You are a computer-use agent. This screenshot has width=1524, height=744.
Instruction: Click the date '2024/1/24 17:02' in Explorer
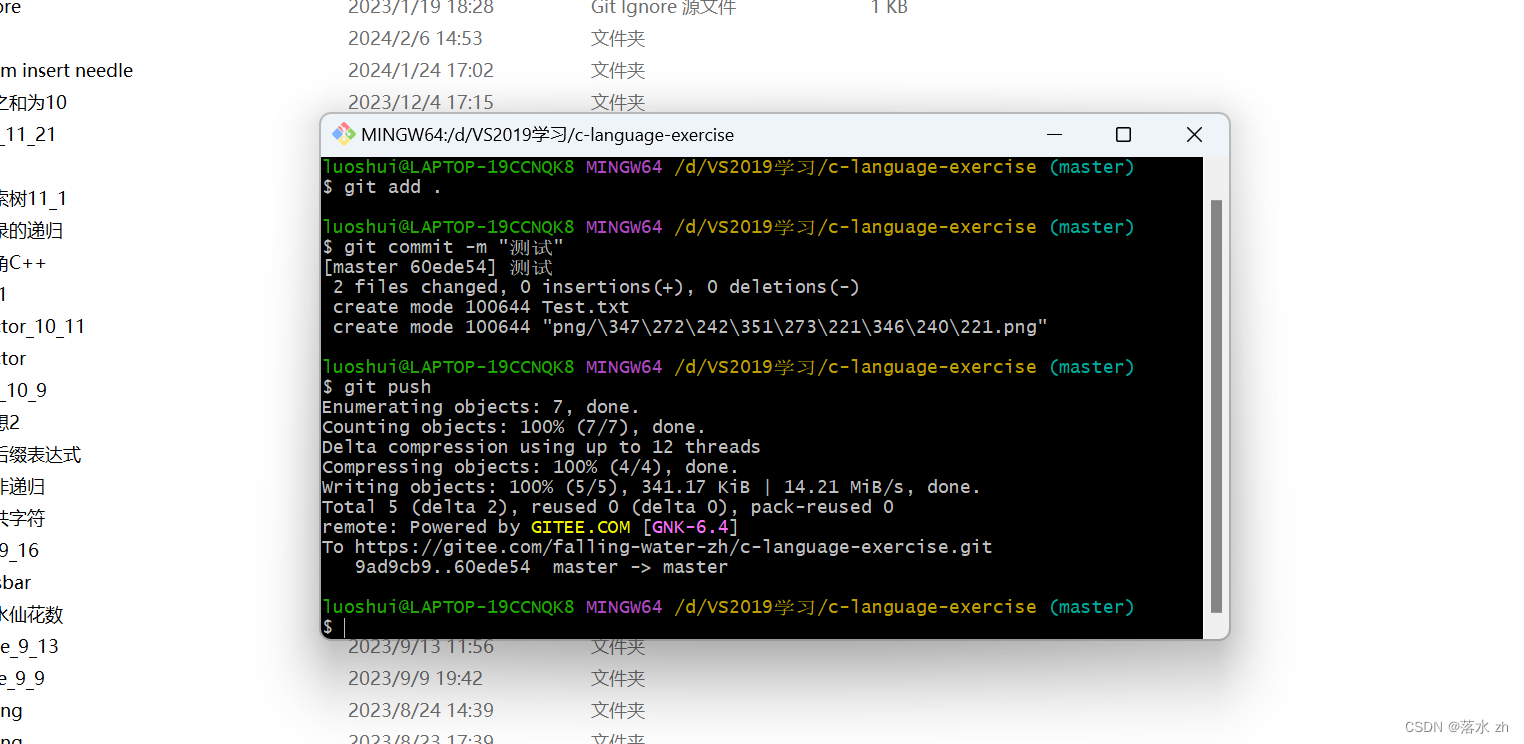421,70
